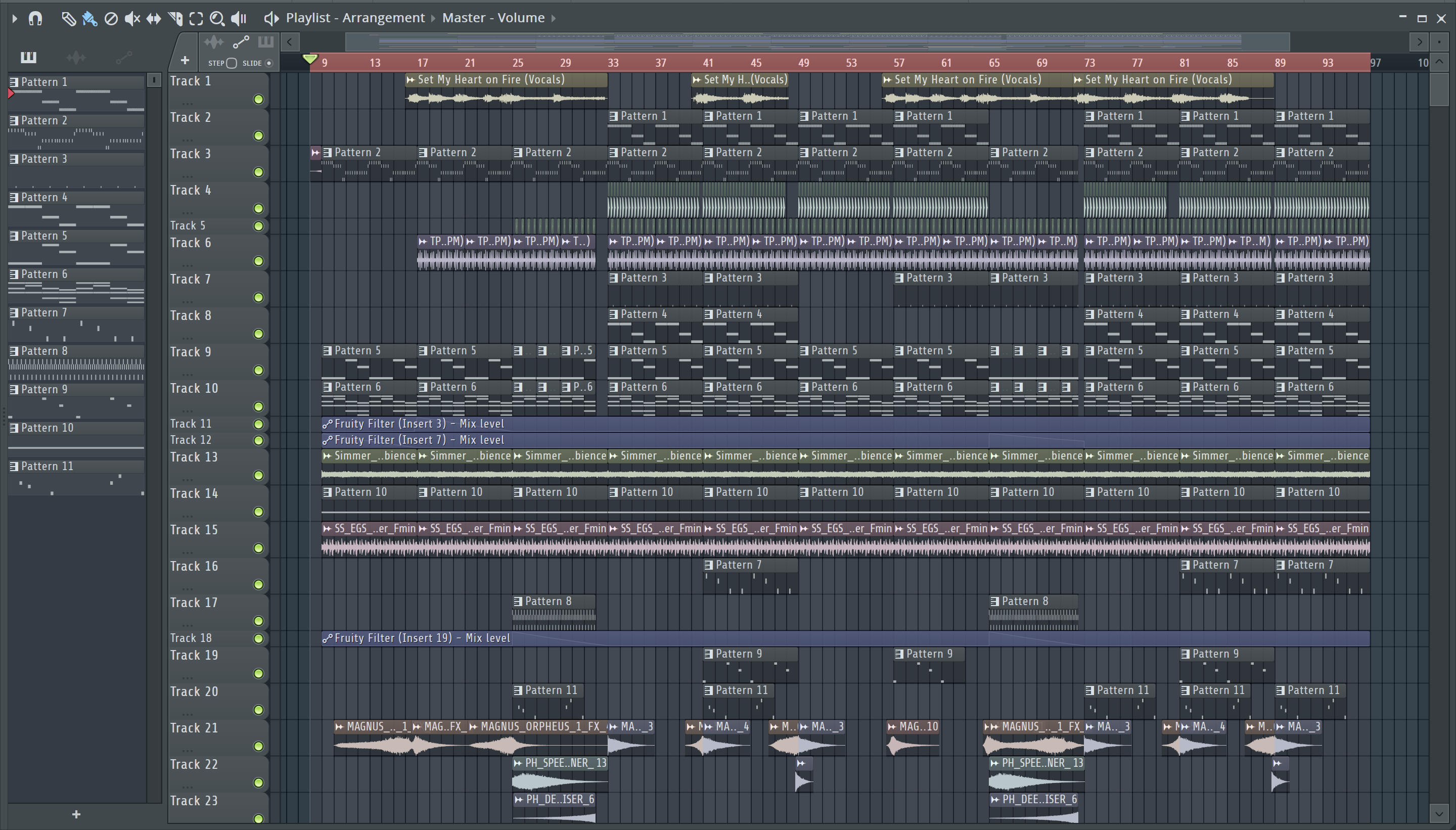1456x830 pixels.
Task: Add new pattern with bottom plus button
Action: (76, 815)
